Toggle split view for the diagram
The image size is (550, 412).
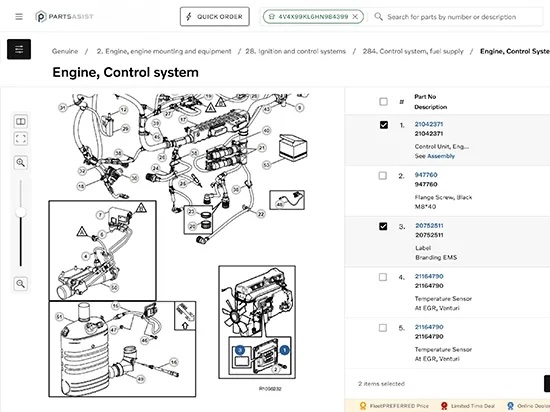pos(21,122)
